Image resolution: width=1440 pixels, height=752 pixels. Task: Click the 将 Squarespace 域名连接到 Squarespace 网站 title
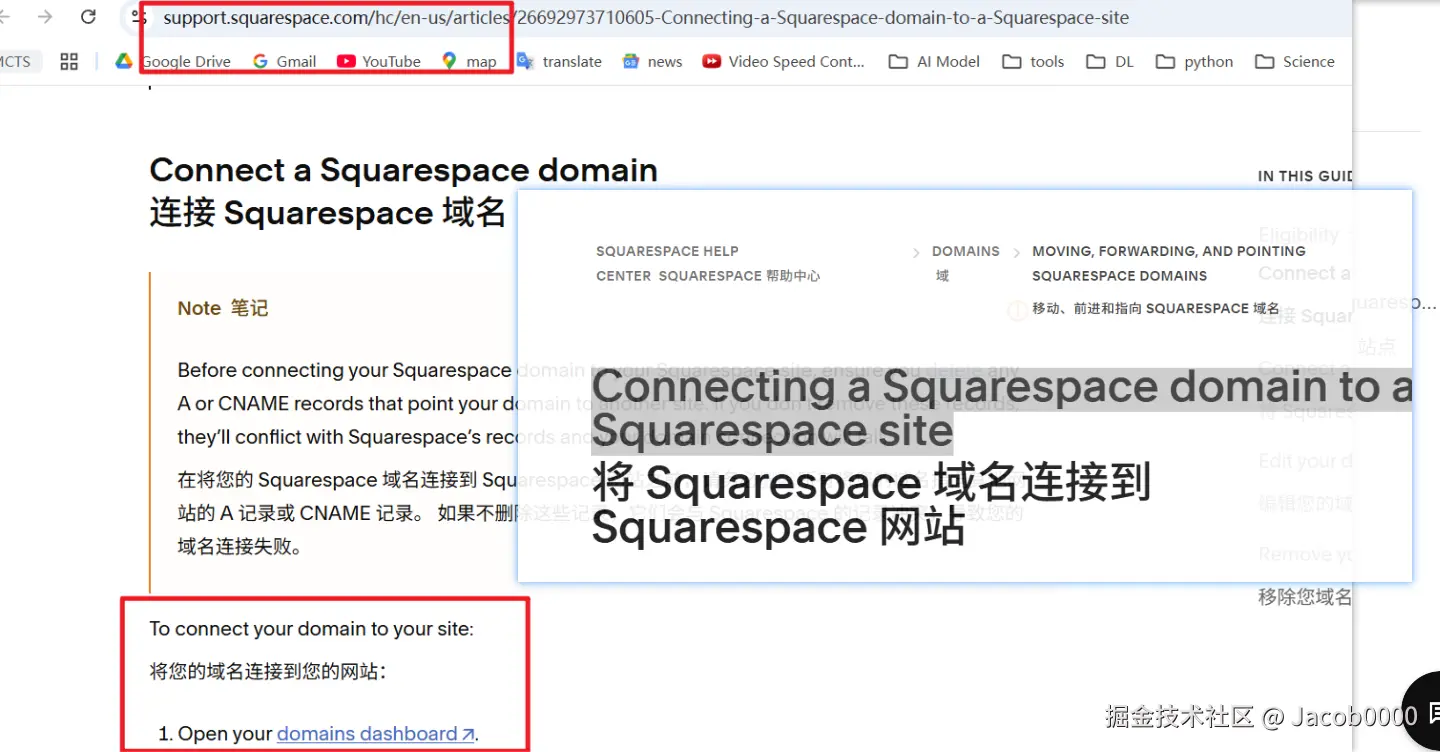[x=871, y=504]
